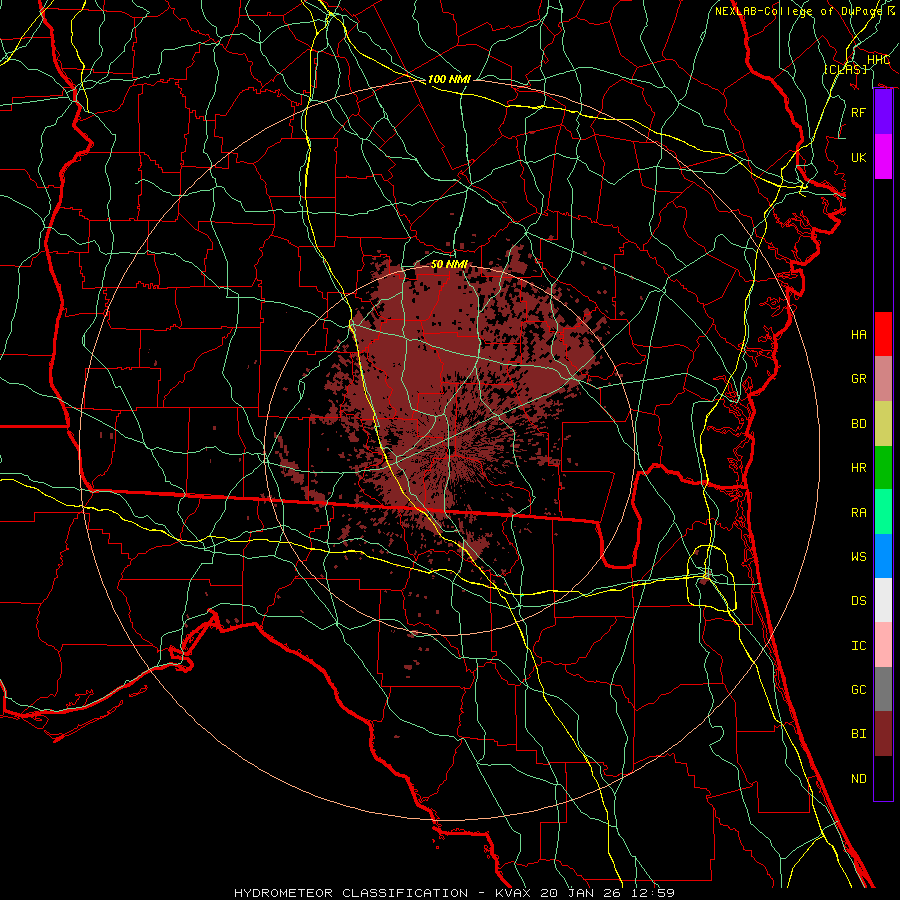
Task: Click the ND legend label
Action: pos(859,779)
